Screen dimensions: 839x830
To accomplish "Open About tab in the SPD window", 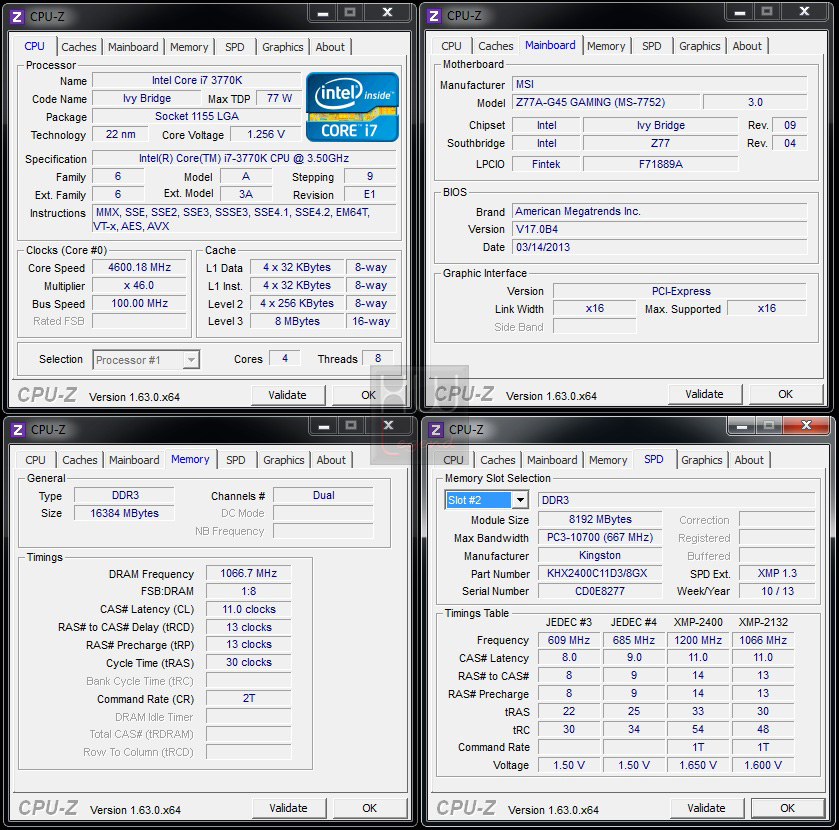I will point(749,460).
